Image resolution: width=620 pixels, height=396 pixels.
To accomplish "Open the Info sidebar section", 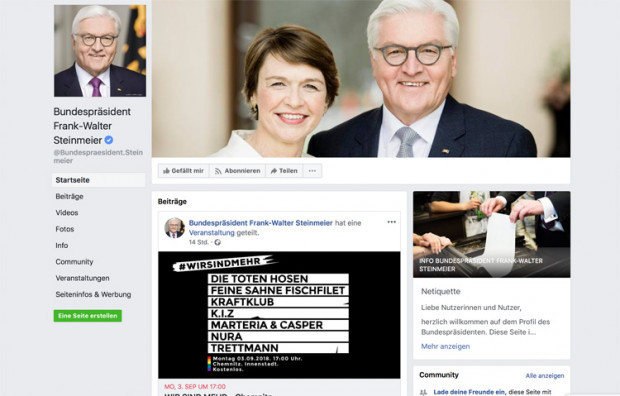I will click(x=62, y=245).
